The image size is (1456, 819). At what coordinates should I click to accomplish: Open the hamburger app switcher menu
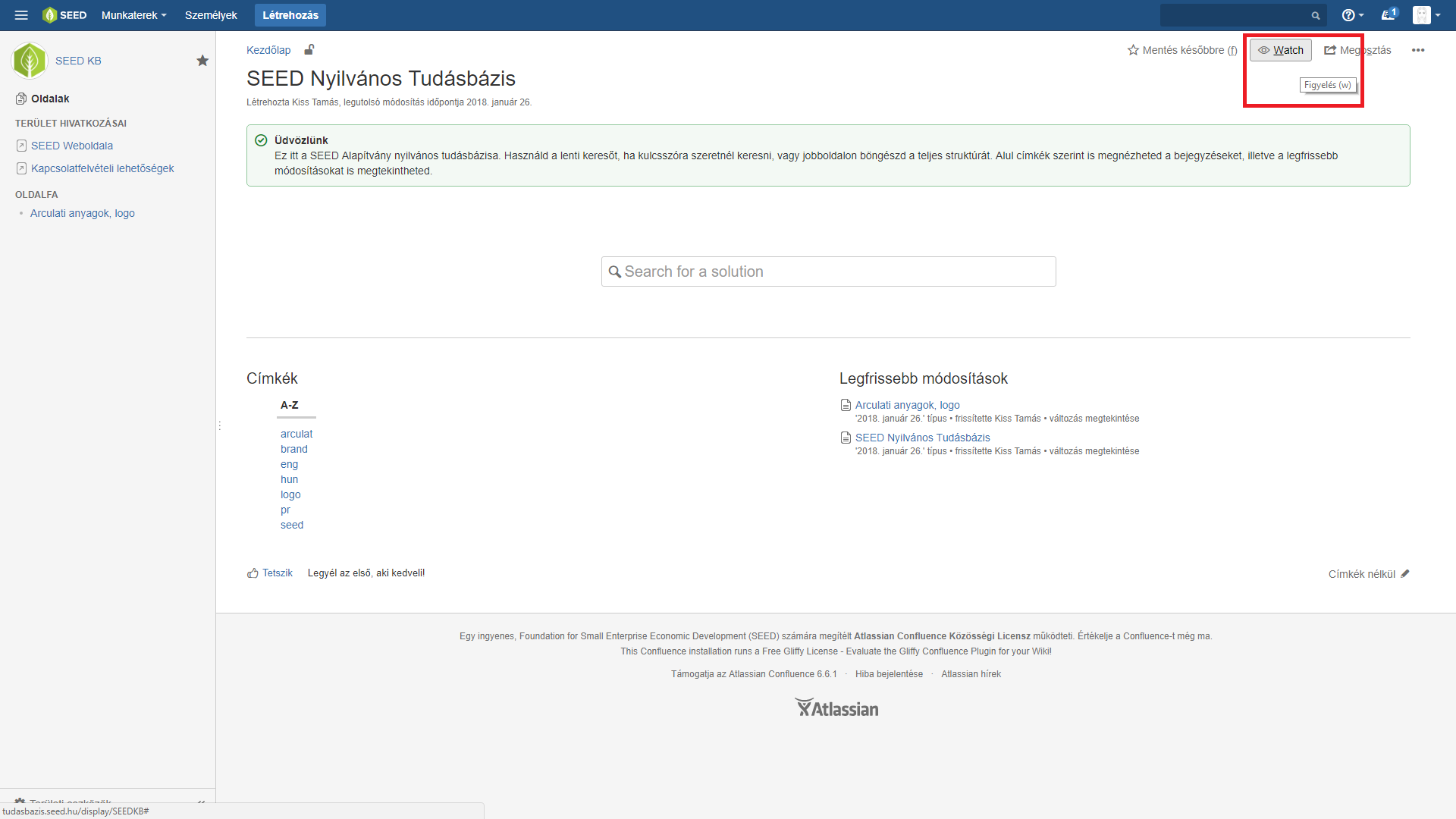point(21,15)
